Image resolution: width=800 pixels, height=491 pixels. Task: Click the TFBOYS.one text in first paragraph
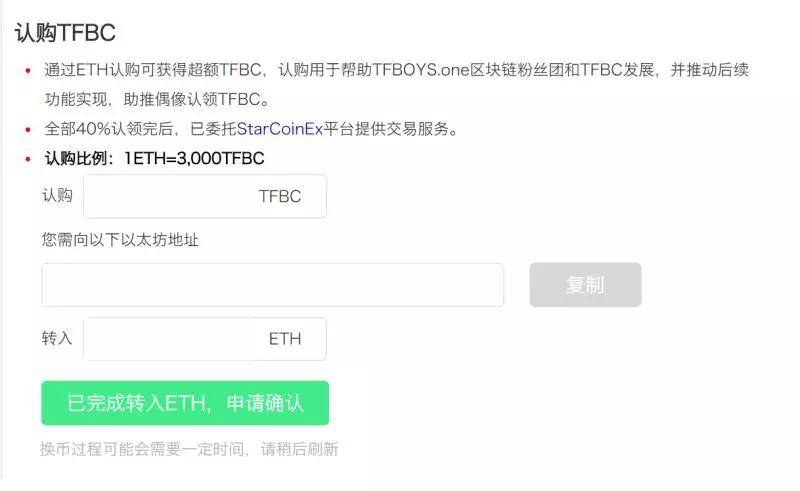pos(420,69)
